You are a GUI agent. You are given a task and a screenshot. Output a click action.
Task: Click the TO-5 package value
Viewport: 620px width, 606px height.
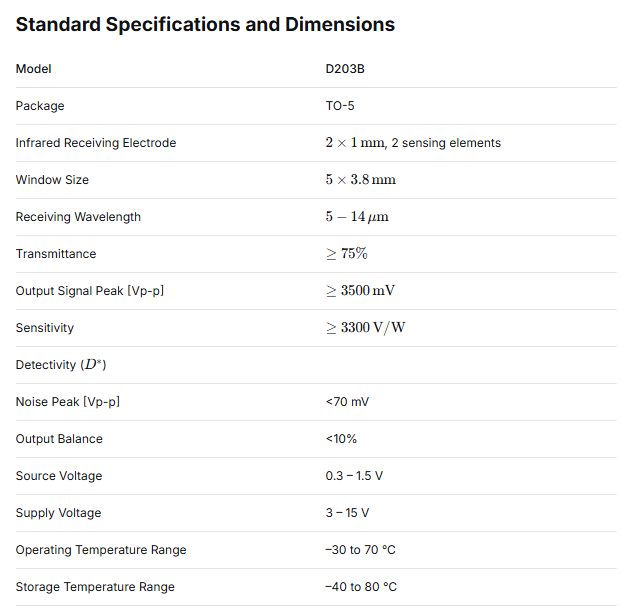[x=340, y=106]
